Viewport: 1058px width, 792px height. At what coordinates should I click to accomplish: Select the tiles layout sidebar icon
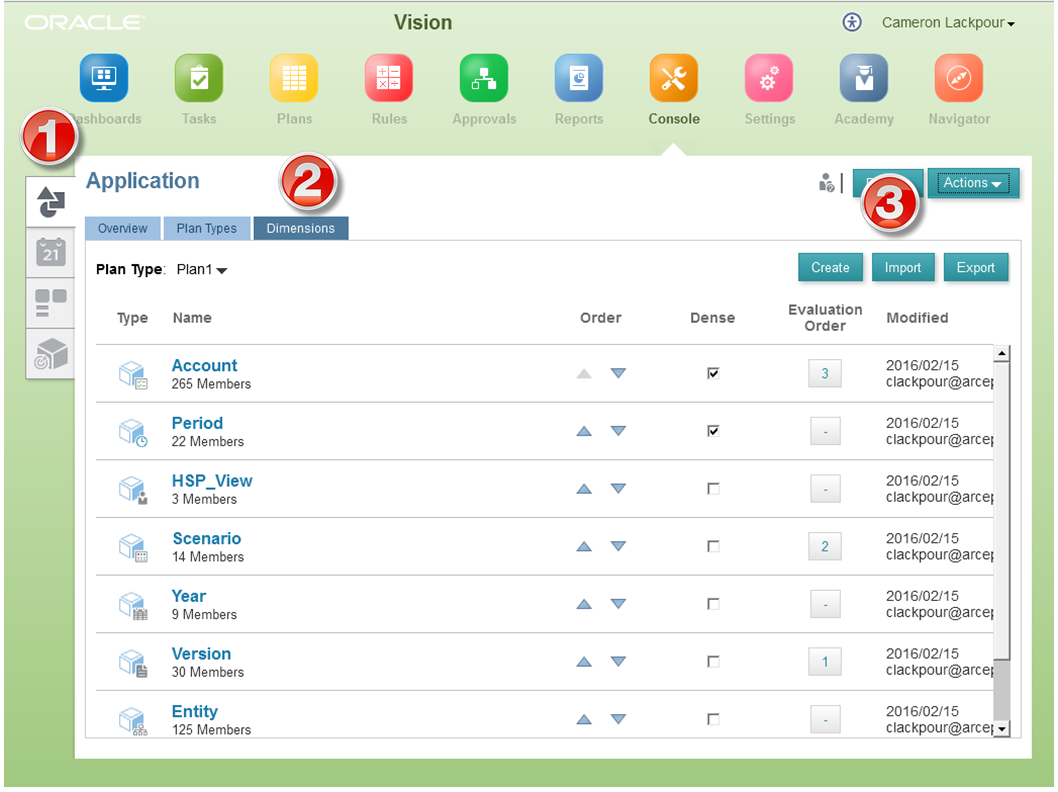(x=51, y=302)
